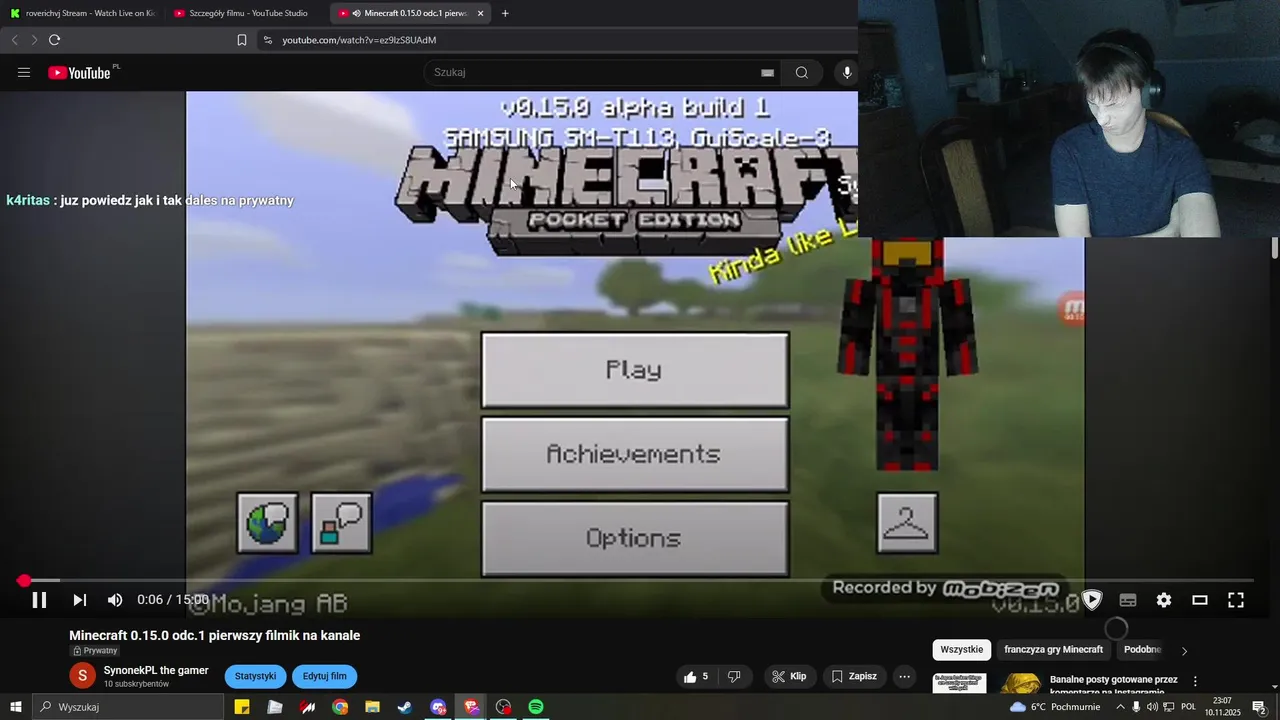Go back in browser history
The width and height of the screenshot is (1280, 720).
tap(14, 40)
